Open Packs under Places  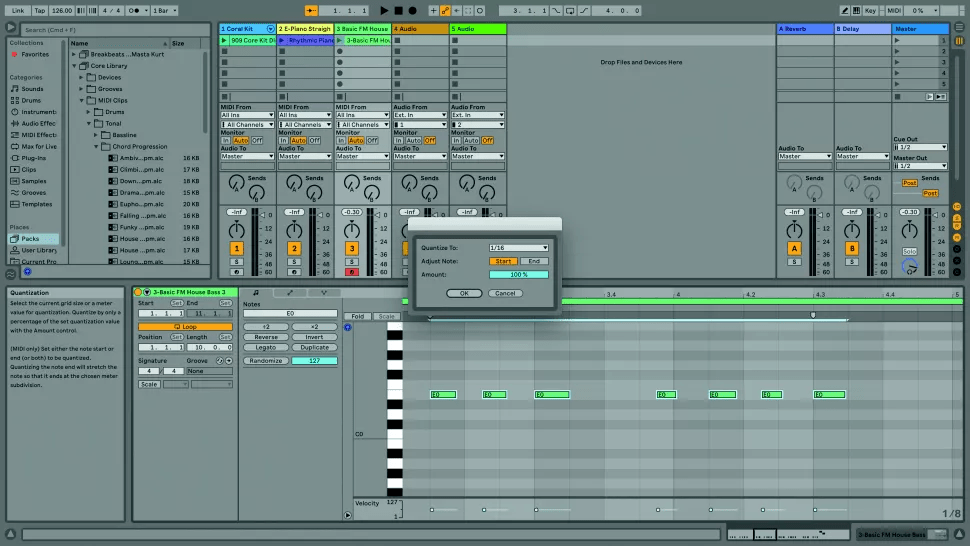[30, 239]
